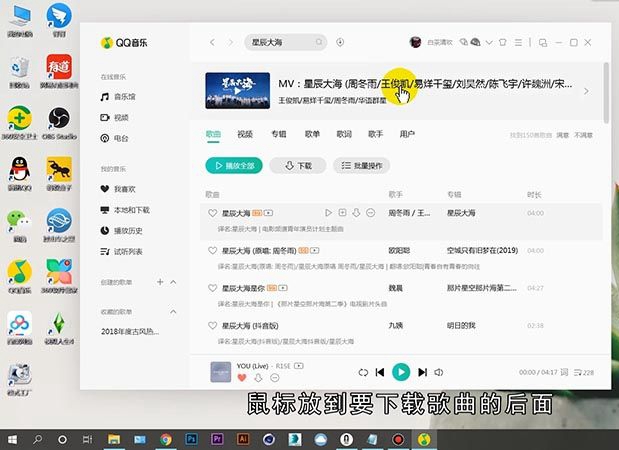The image size is (619, 450).
Task: Open album 明日的我 link
Action: click(x=461, y=326)
